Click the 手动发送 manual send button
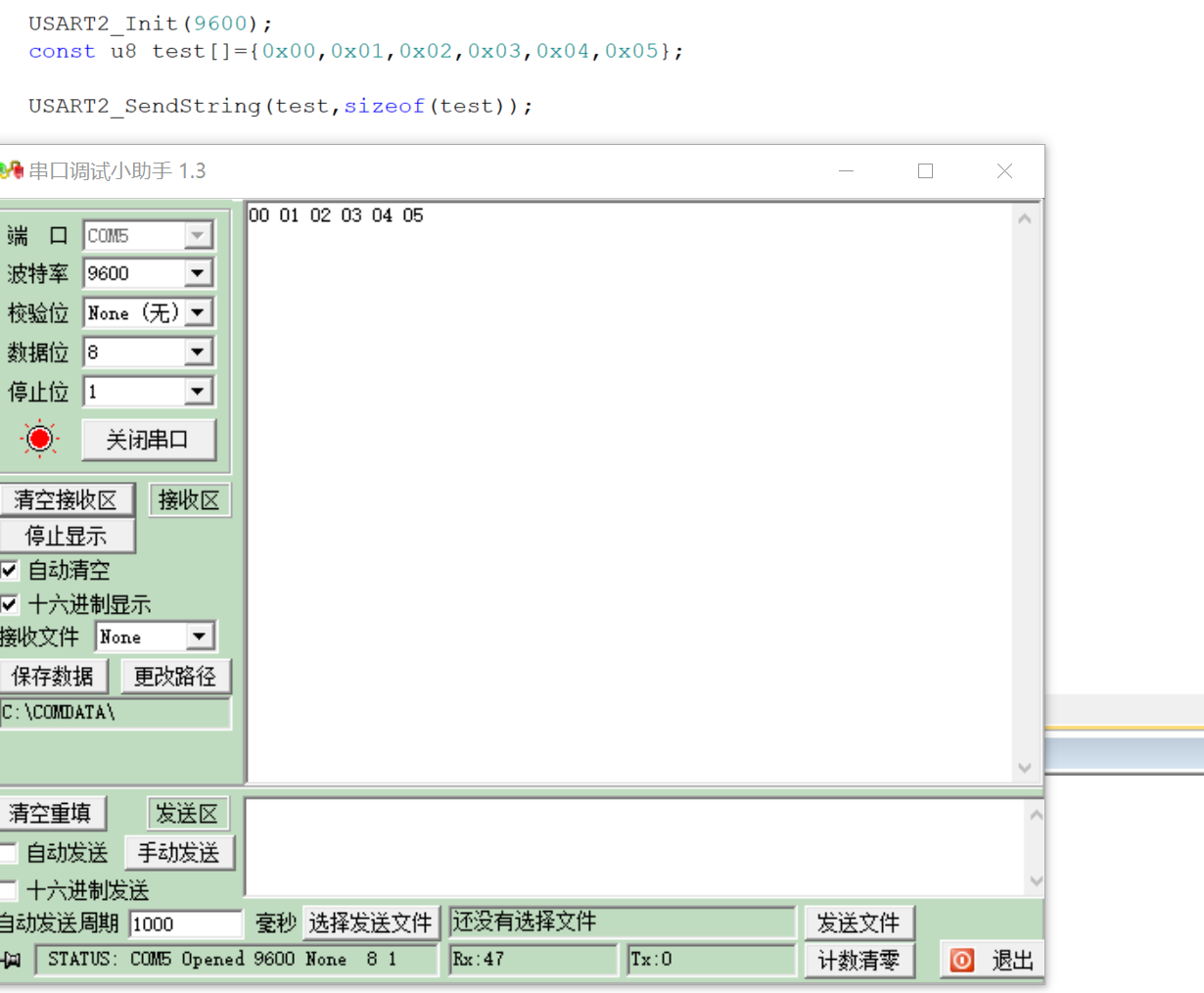Image resolution: width=1204 pixels, height=993 pixels. coord(179,852)
